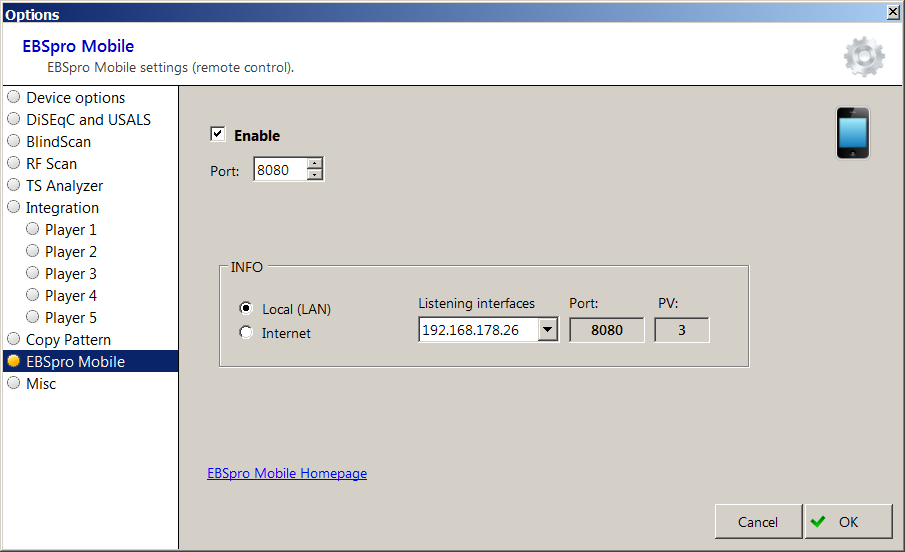Click the INFO port 8080 box

click(x=607, y=330)
